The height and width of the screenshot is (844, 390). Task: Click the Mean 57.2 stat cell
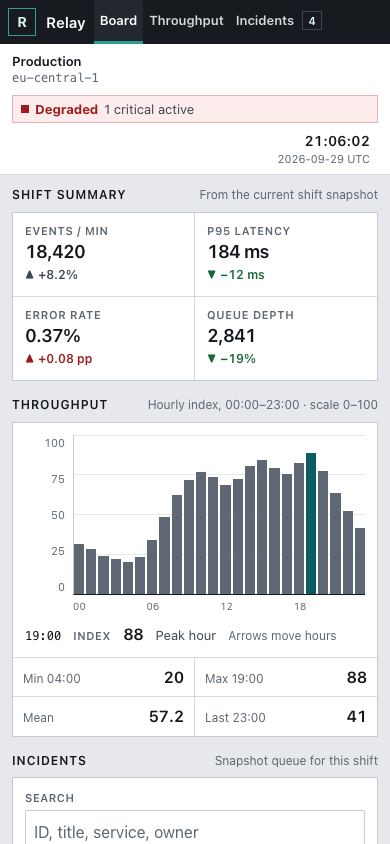point(103,716)
